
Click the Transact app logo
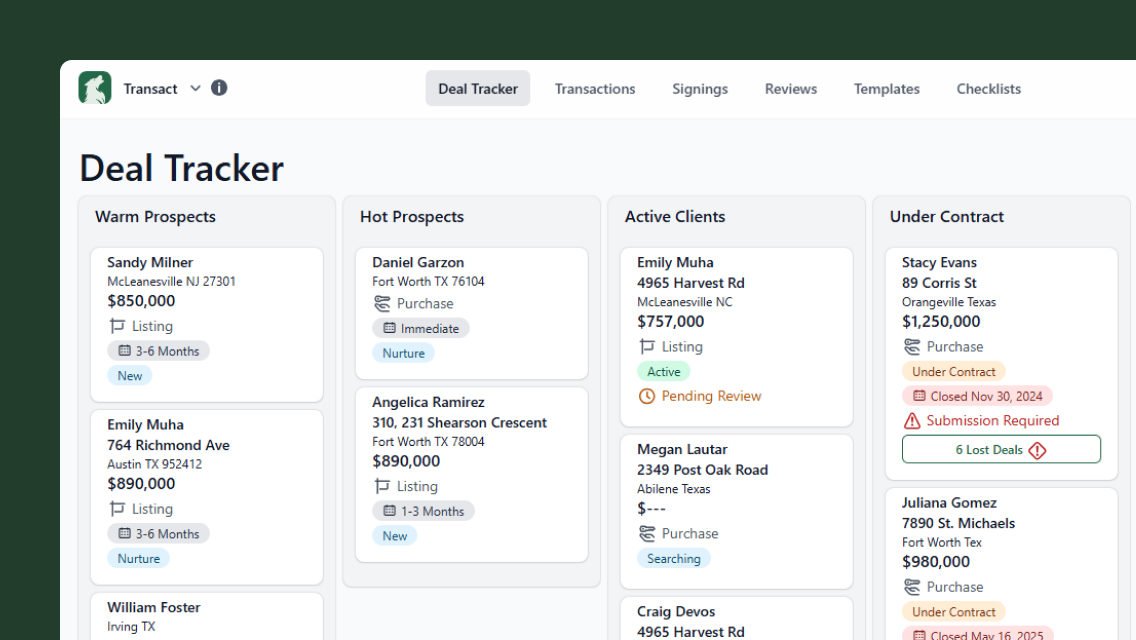coord(95,88)
